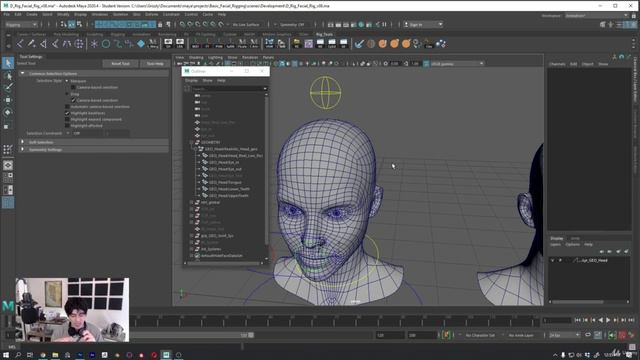Click No Character Set button
Image resolution: width=640 pixels, height=360 pixels.
480,335
